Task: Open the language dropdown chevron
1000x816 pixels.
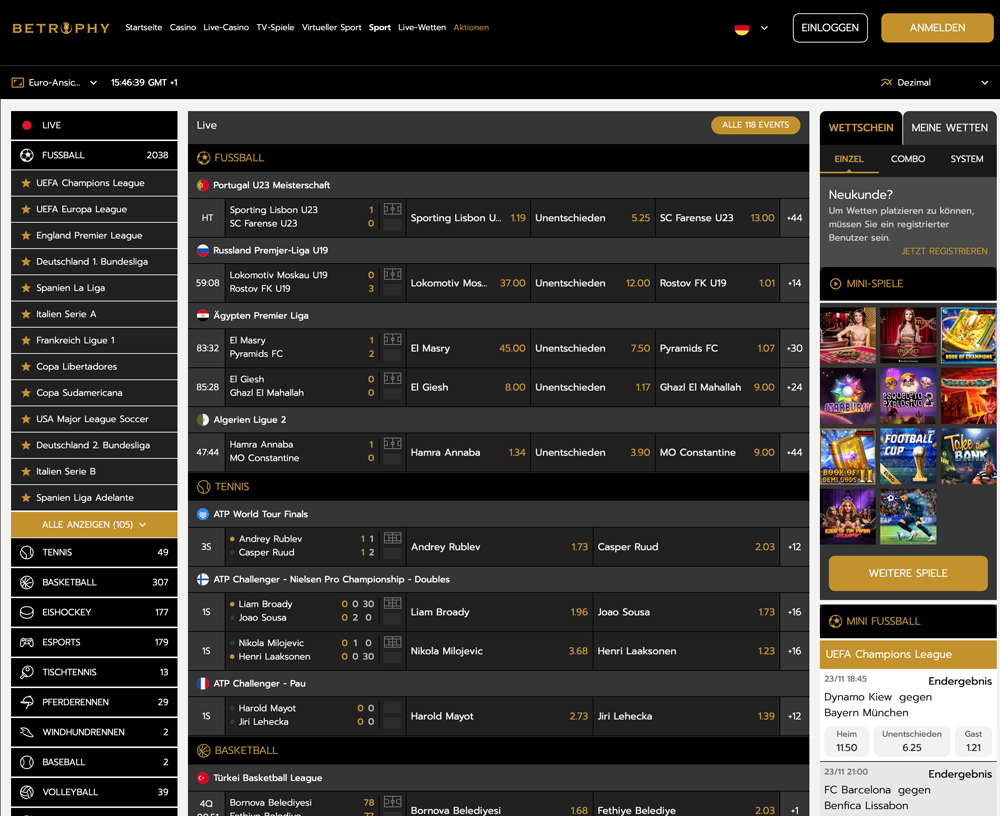Action: pos(764,28)
